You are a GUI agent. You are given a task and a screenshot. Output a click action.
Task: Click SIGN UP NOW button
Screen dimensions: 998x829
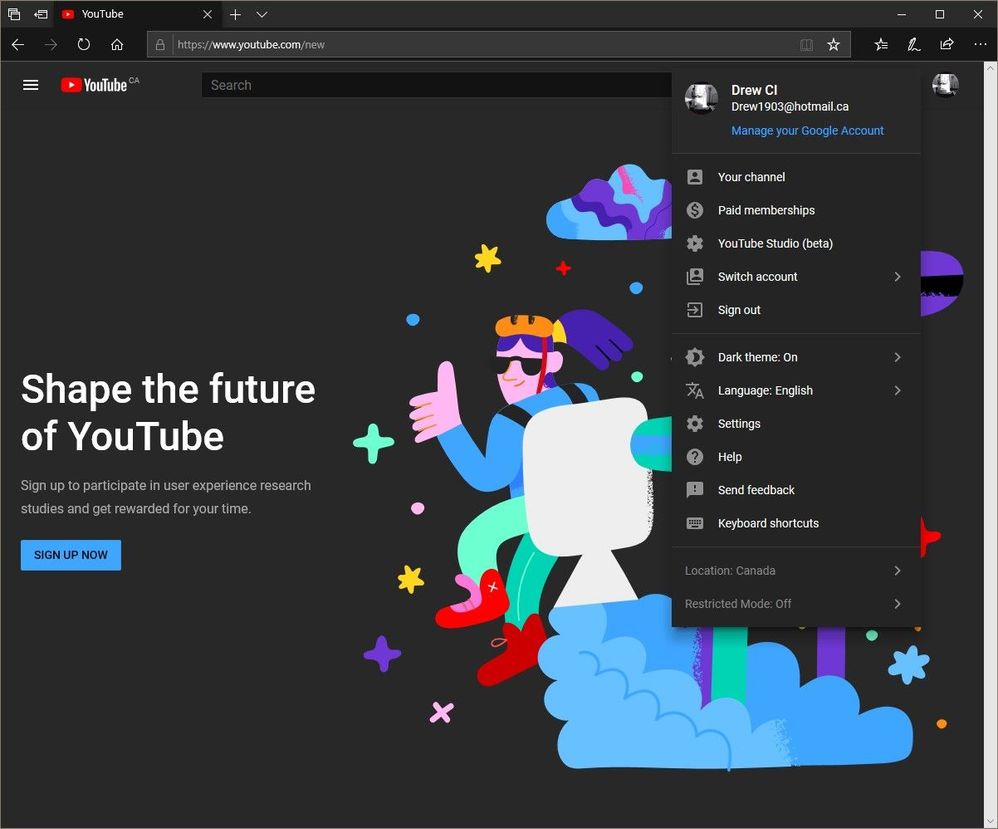coord(71,555)
